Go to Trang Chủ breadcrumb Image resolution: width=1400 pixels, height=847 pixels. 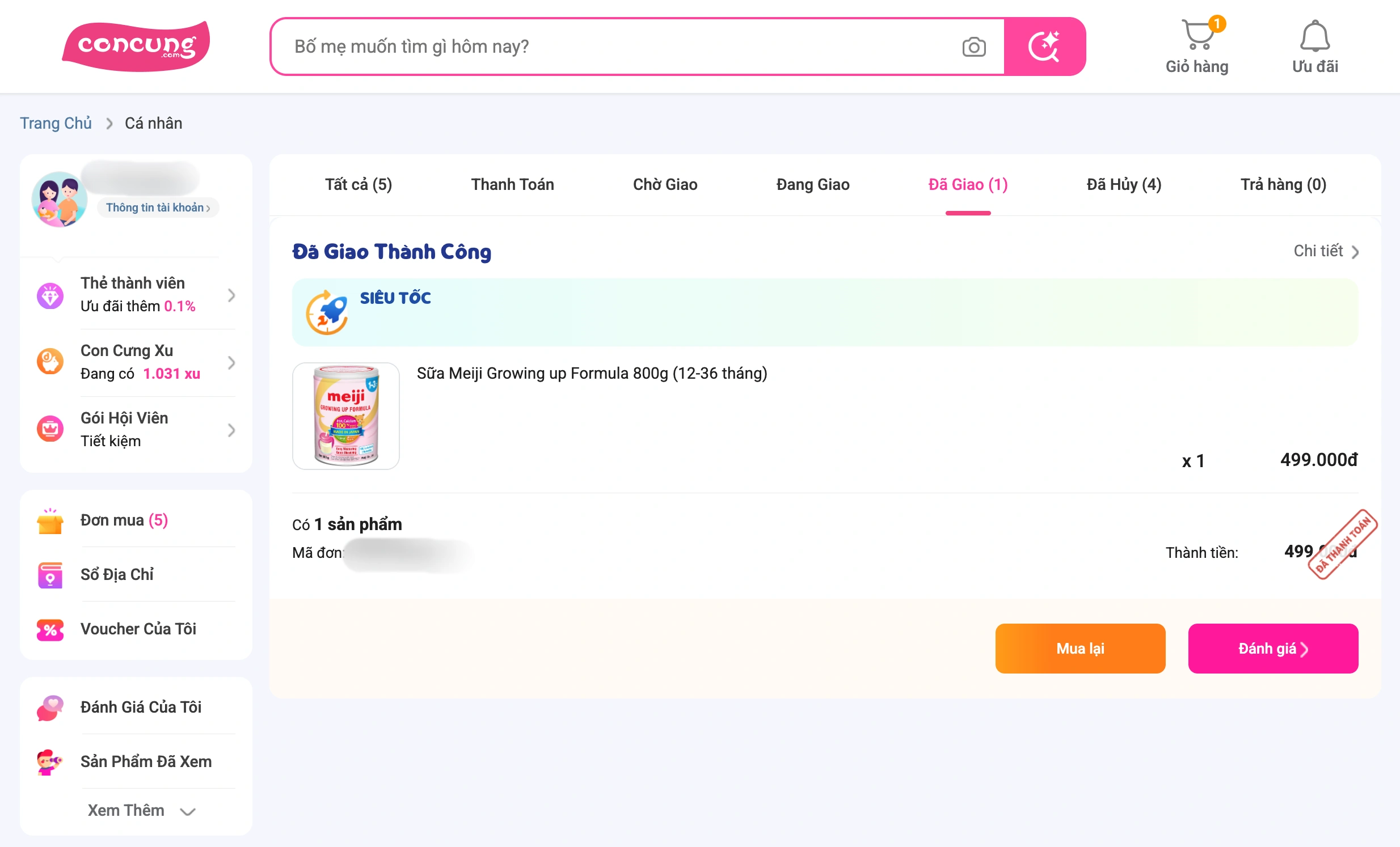pyautogui.click(x=56, y=123)
